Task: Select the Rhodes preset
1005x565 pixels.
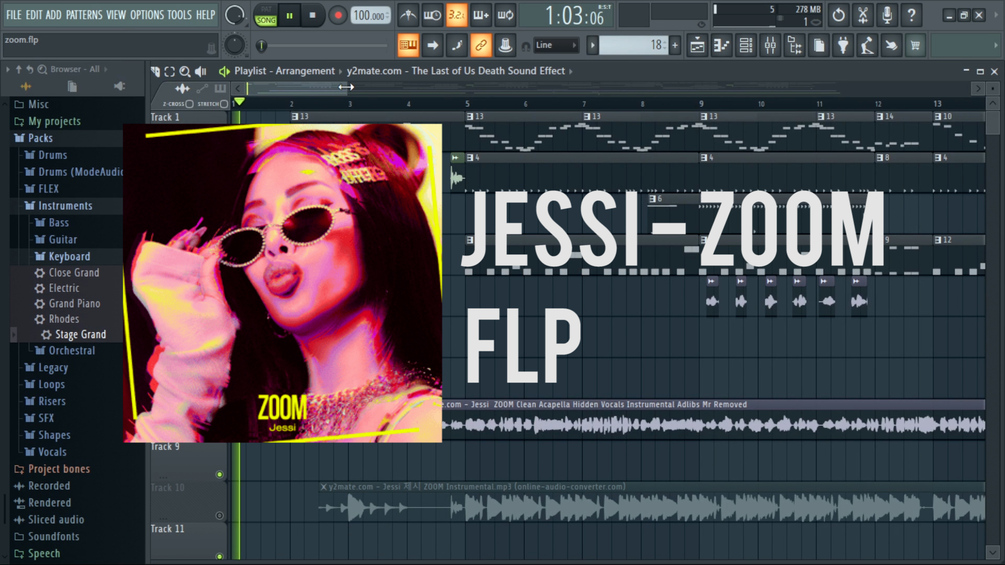Action: (63, 319)
